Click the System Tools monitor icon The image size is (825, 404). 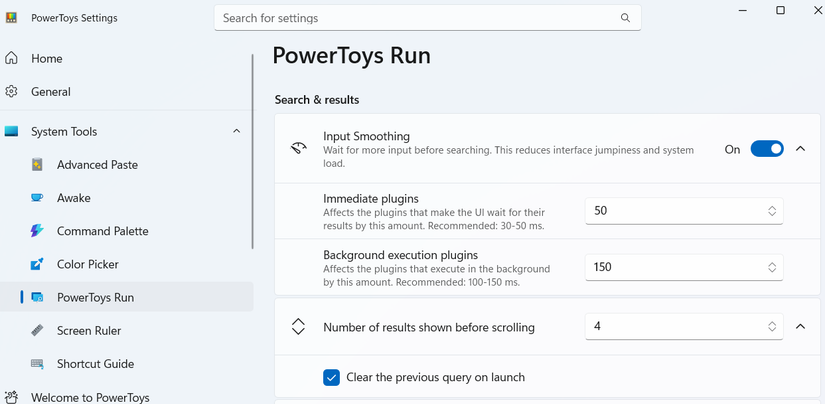pyautogui.click(x=11, y=132)
